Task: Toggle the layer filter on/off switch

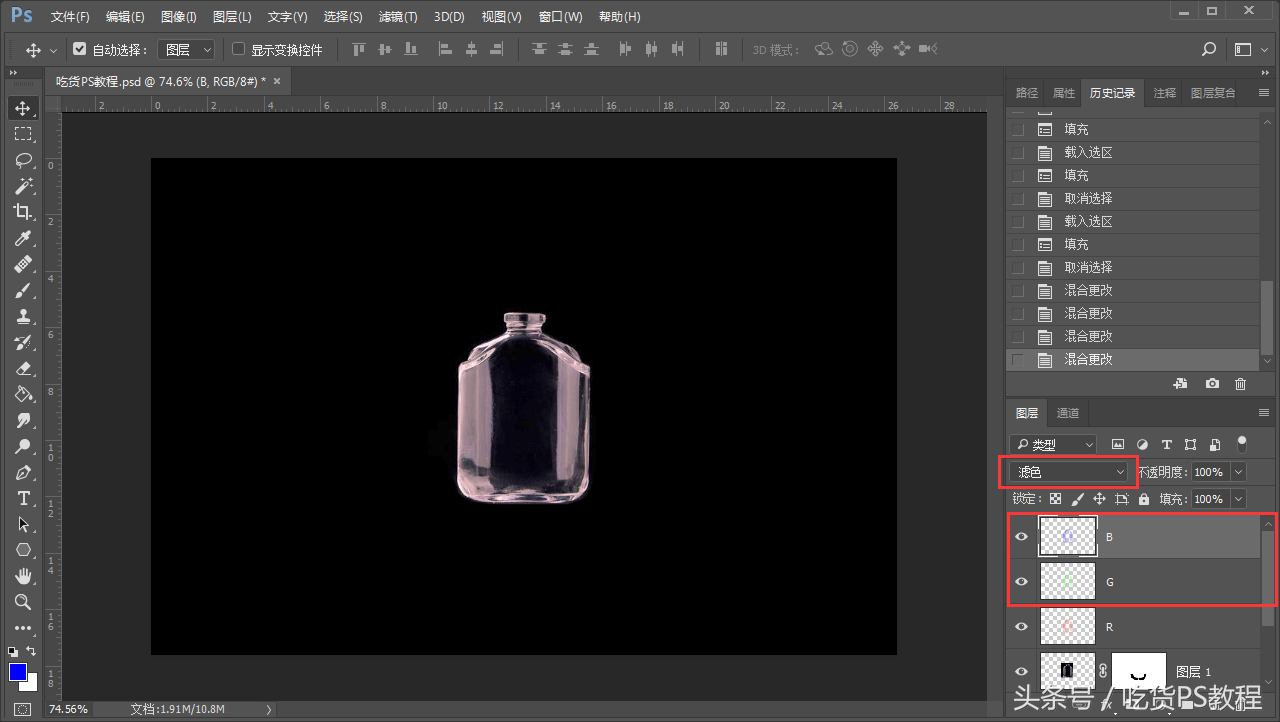Action: tap(1242, 443)
